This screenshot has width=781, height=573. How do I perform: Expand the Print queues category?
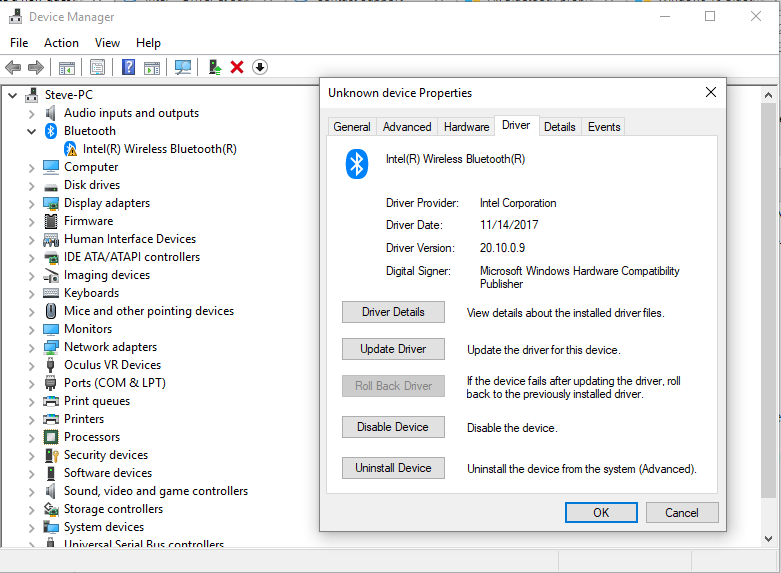click(x=31, y=402)
